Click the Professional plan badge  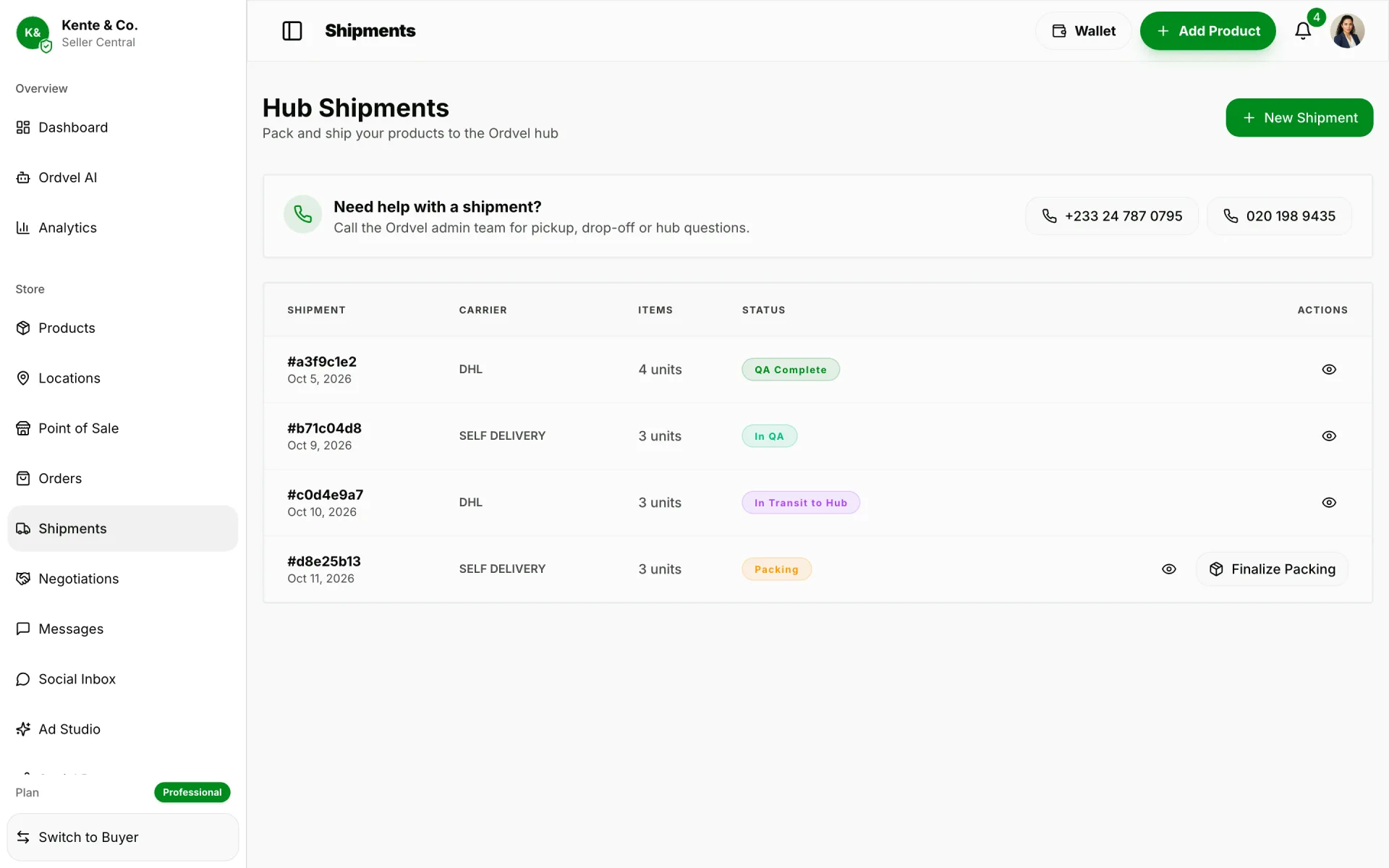click(x=192, y=792)
